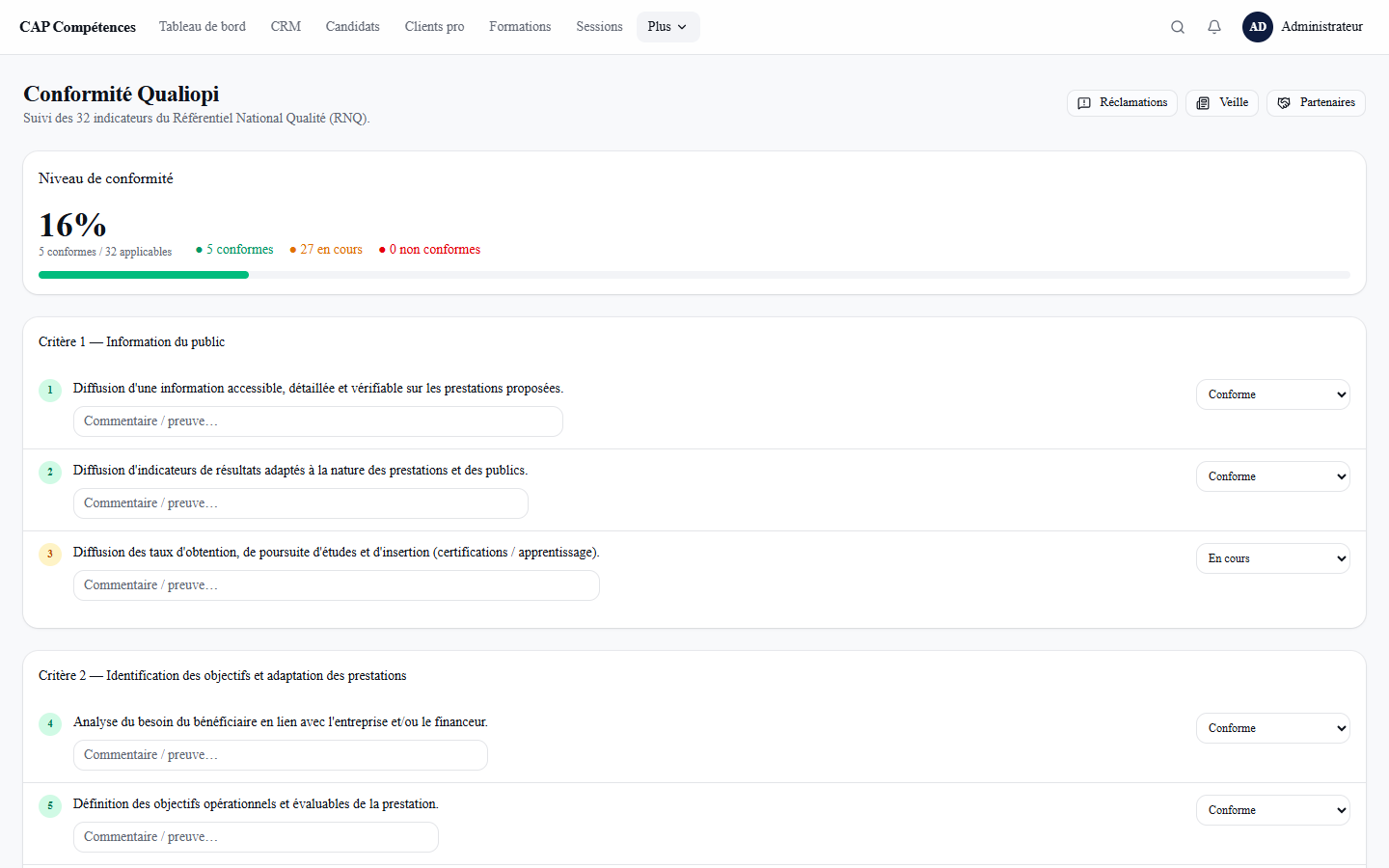This screenshot has width=1389, height=868.
Task: Click the search magnifier icon
Action: (x=1178, y=27)
